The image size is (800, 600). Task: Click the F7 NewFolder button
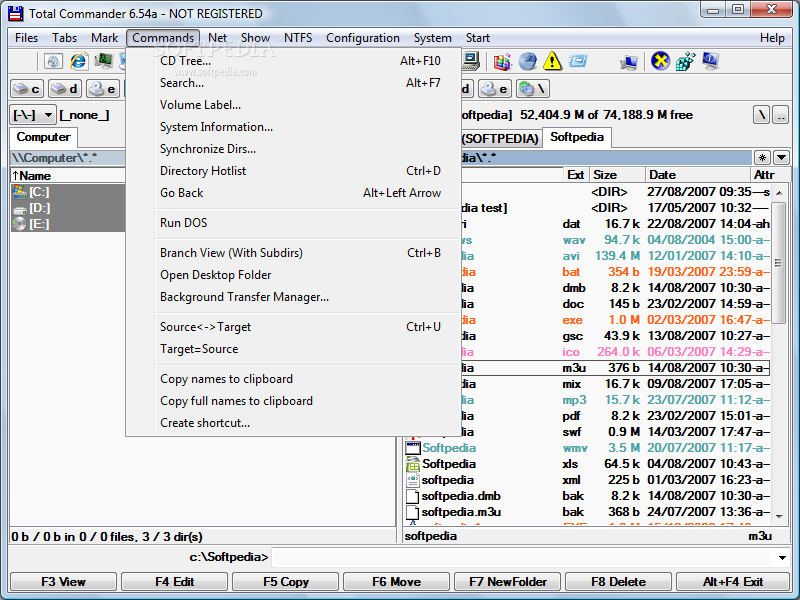tap(508, 582)
